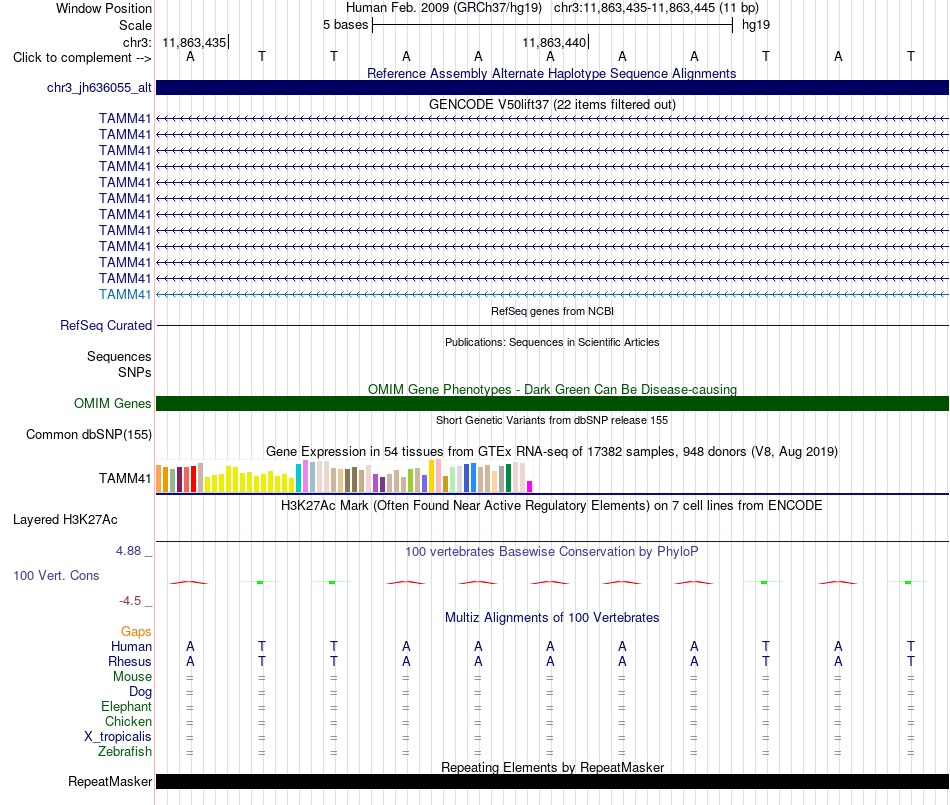950x805 pixels.
Task: Open 'Multiz Alignments of 100 Vertebrates' title
Action: point(552,618)
